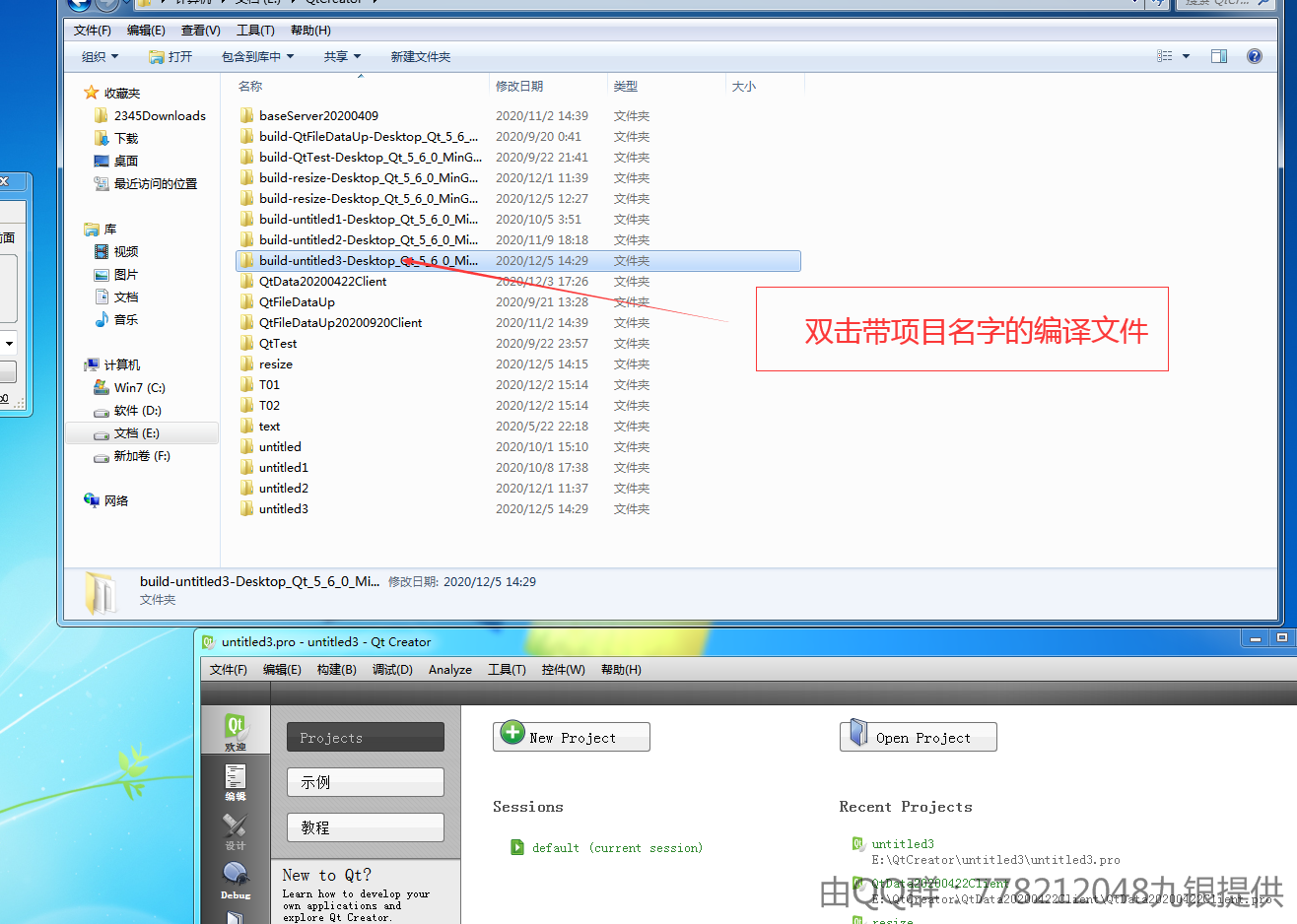Click the untitled3 recent project icon

click(x=858, y=844)
